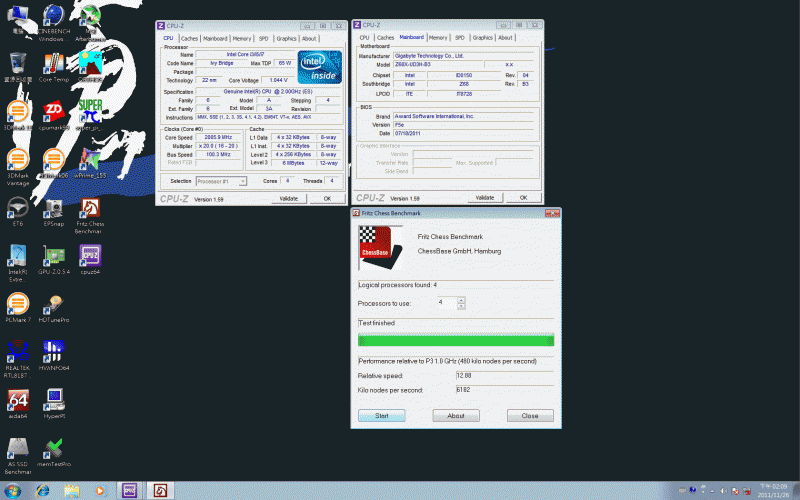The width and height of the screenshot is (800, 500).
Task: Open the aida64 desktop shortcut
Action: tap(18, 404)
